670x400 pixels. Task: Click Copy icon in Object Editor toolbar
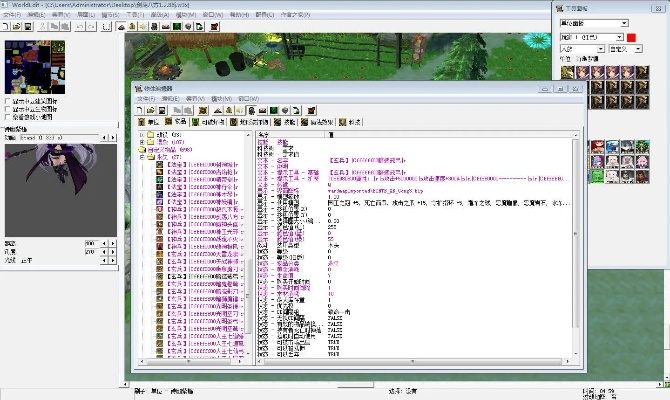[177, 110]
